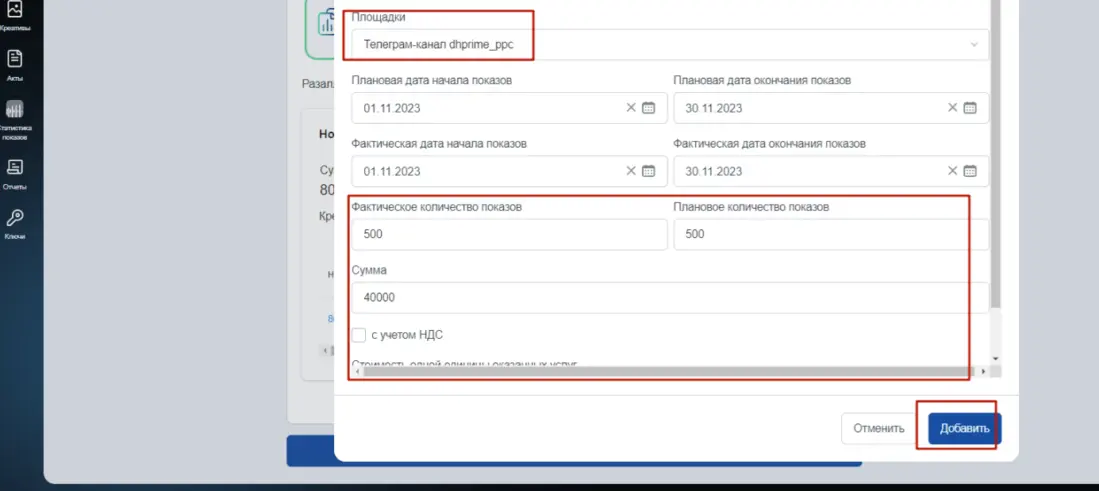This screenshot has width=1099, height=491.
Task: Open calendar for actual start date
Action: point(648,171)
